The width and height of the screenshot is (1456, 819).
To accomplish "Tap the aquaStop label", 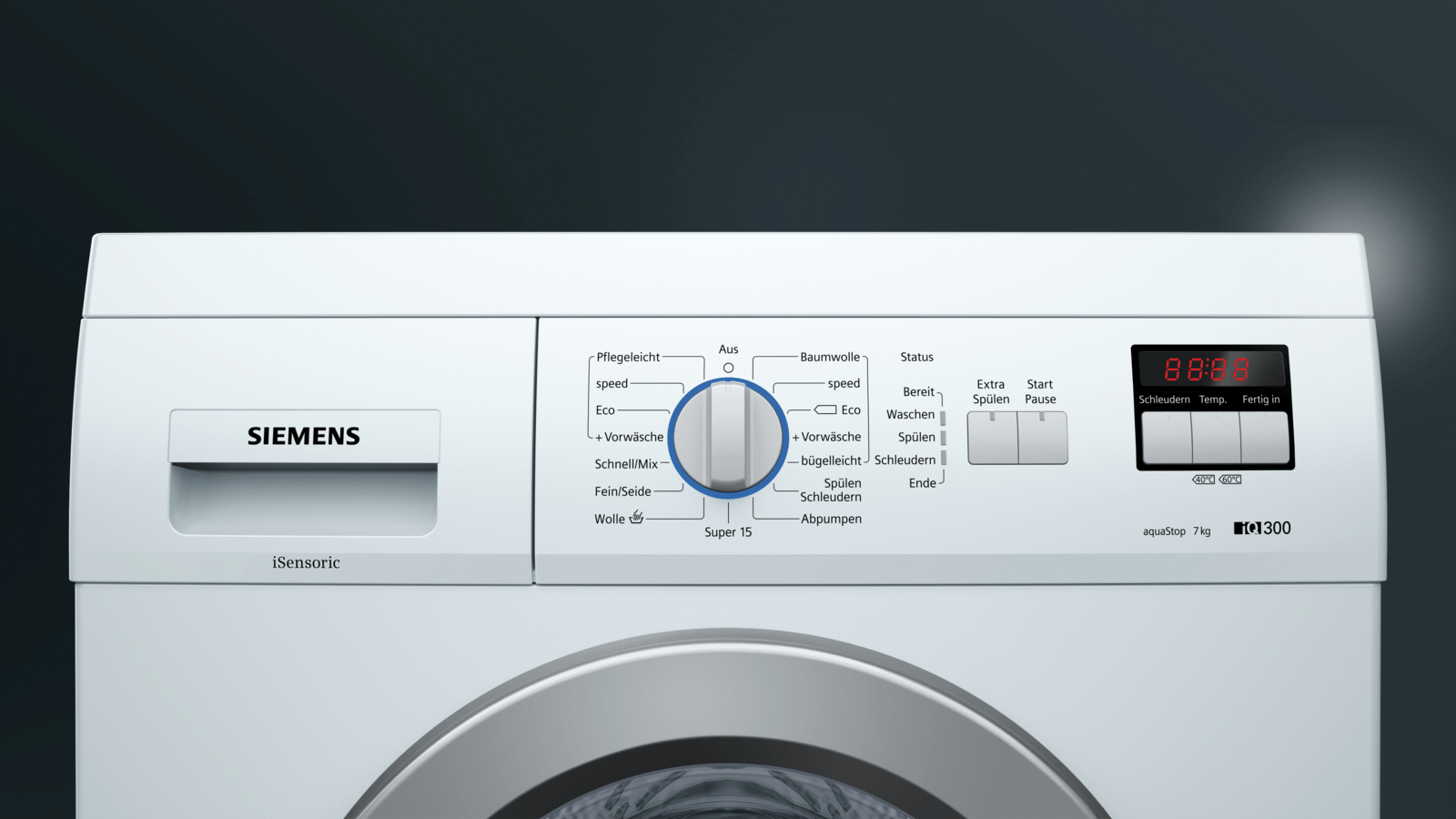I will [1164, 531].
